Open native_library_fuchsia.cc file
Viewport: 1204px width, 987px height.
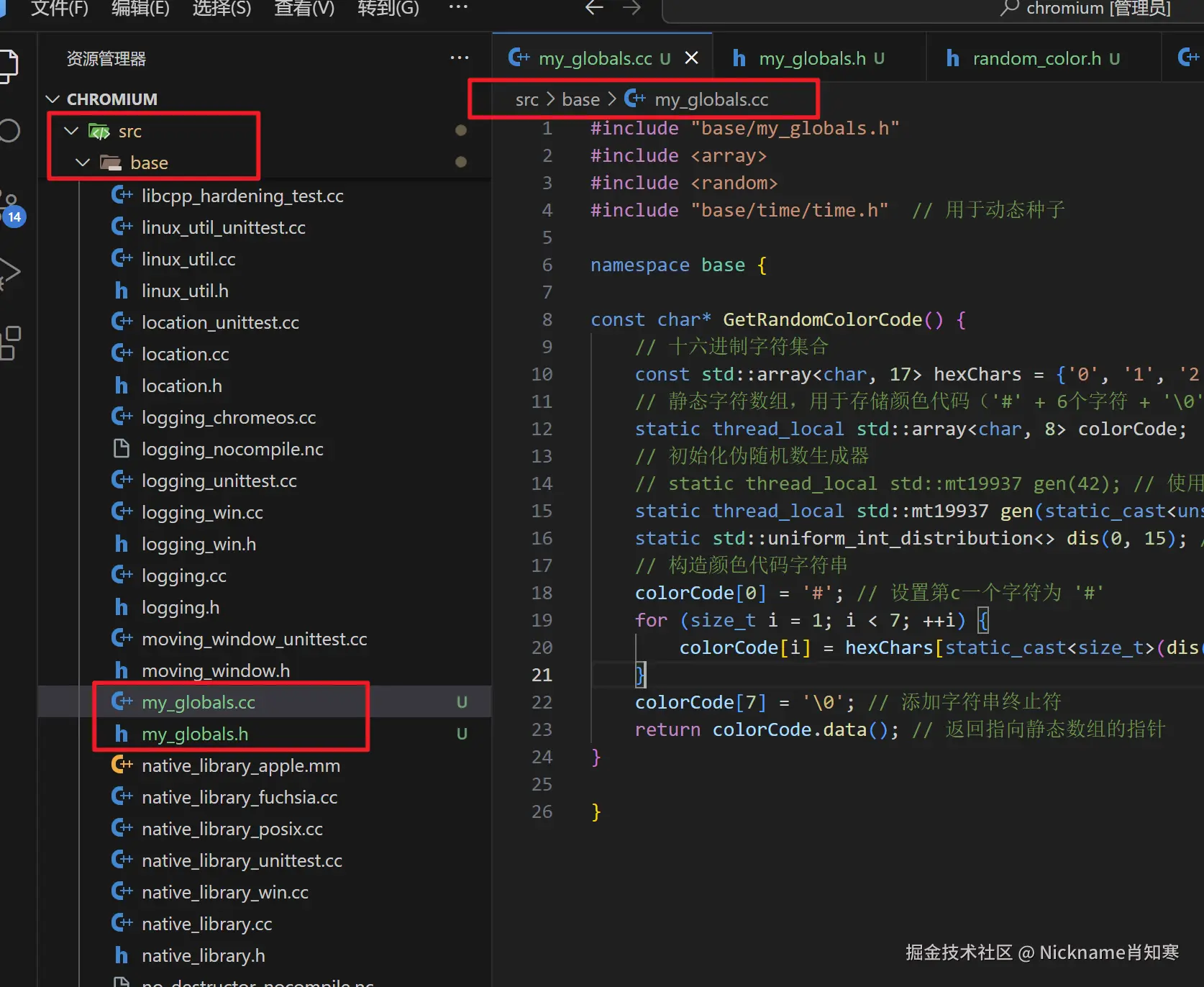240,797
